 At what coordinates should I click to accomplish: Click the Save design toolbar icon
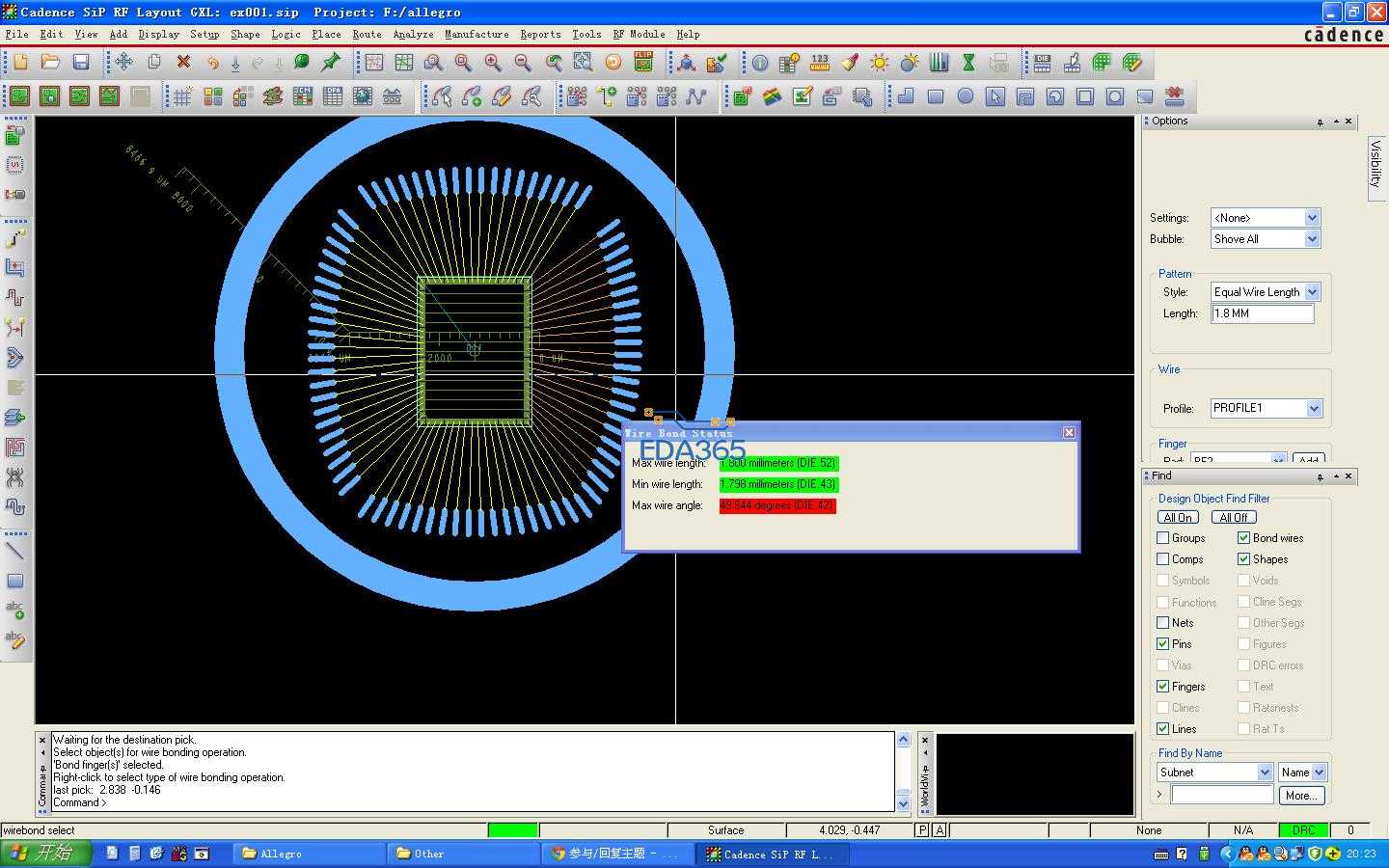point(81,63)
